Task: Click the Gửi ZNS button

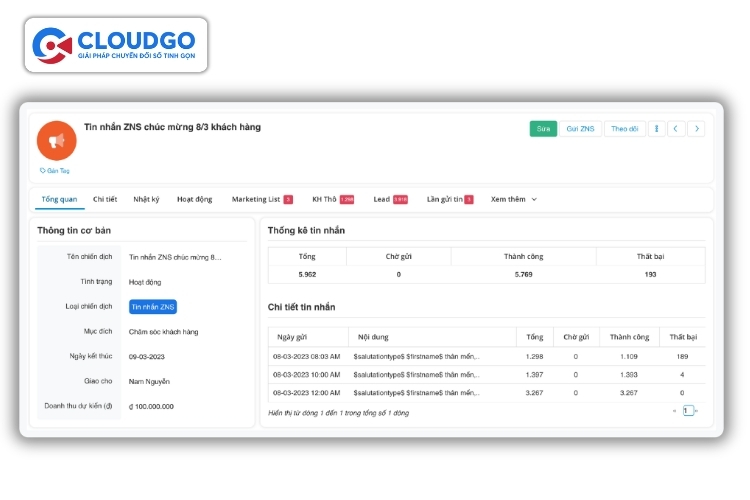Action: pyautogui.click(x=580, y=129)
